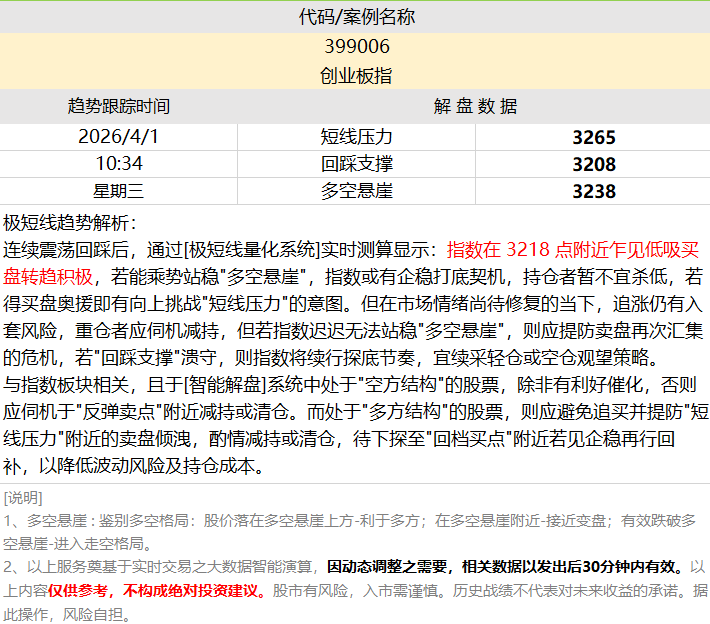Select the 星期三 weekday cell
Image resolution: width=710 pixels, height=624 pixels.
click(119, 190)
